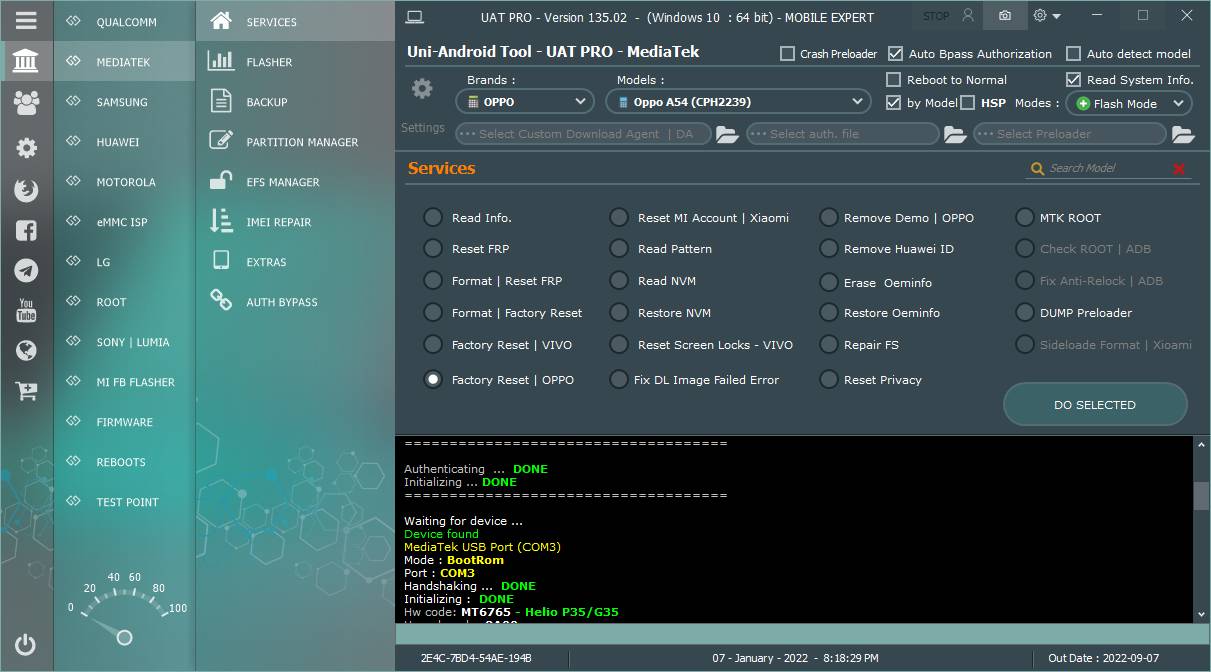Open the gear icon in left sidebar
Image resolution: width=1211 pixels, height=672 pixels.
(x=26, y=148)
